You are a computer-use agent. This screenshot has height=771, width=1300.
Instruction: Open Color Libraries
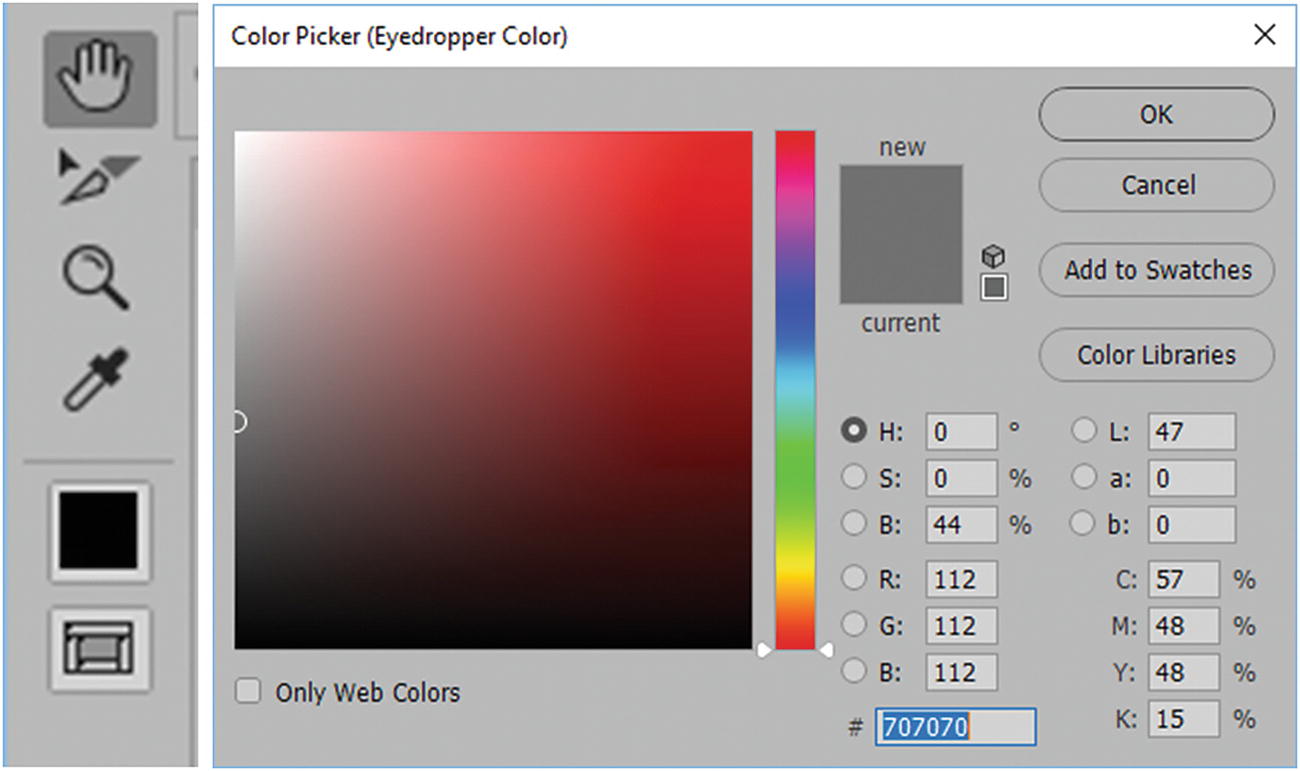1157,355
